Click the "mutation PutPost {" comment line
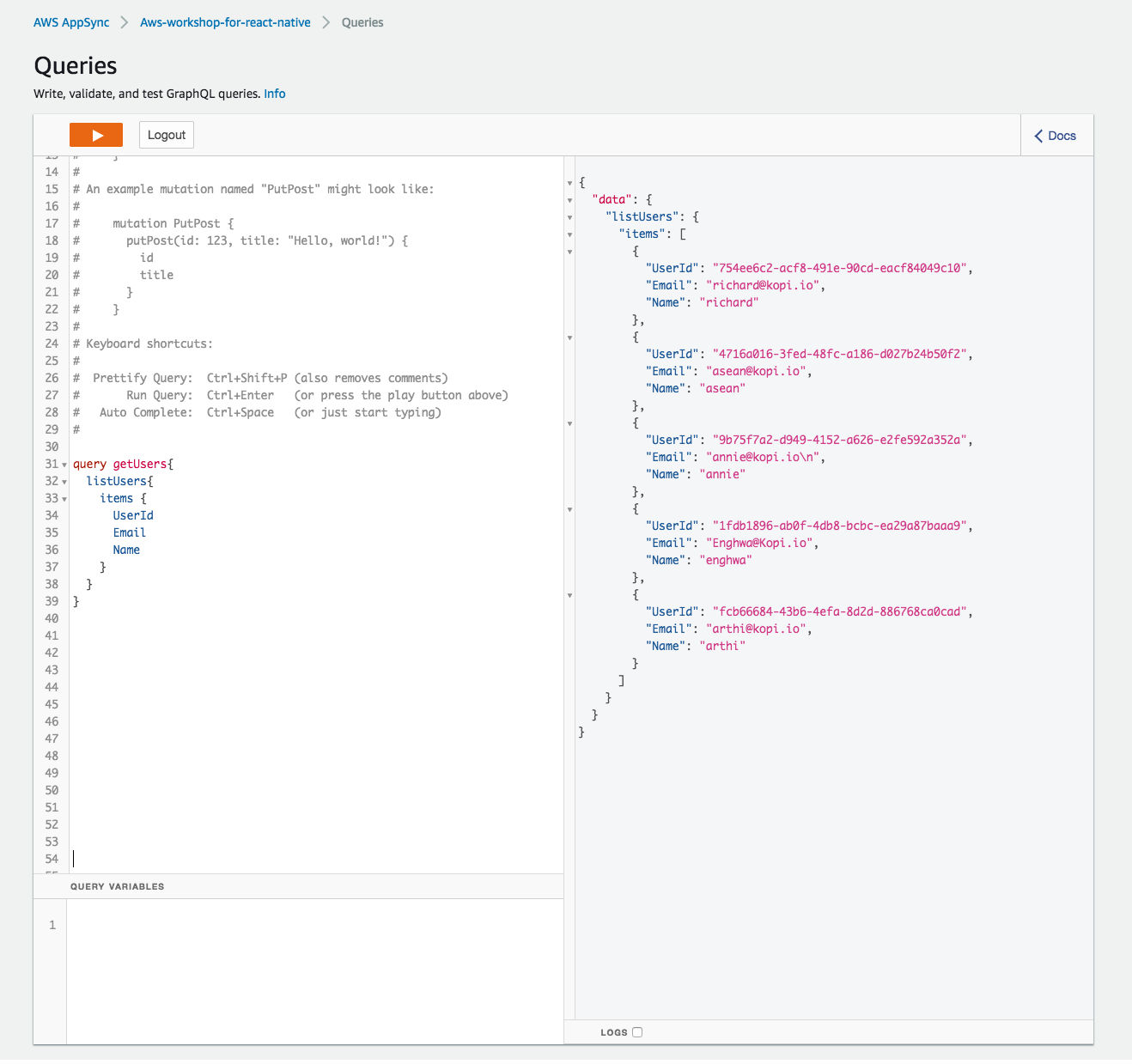The image size is (1132, 1064). coord(153,223)
